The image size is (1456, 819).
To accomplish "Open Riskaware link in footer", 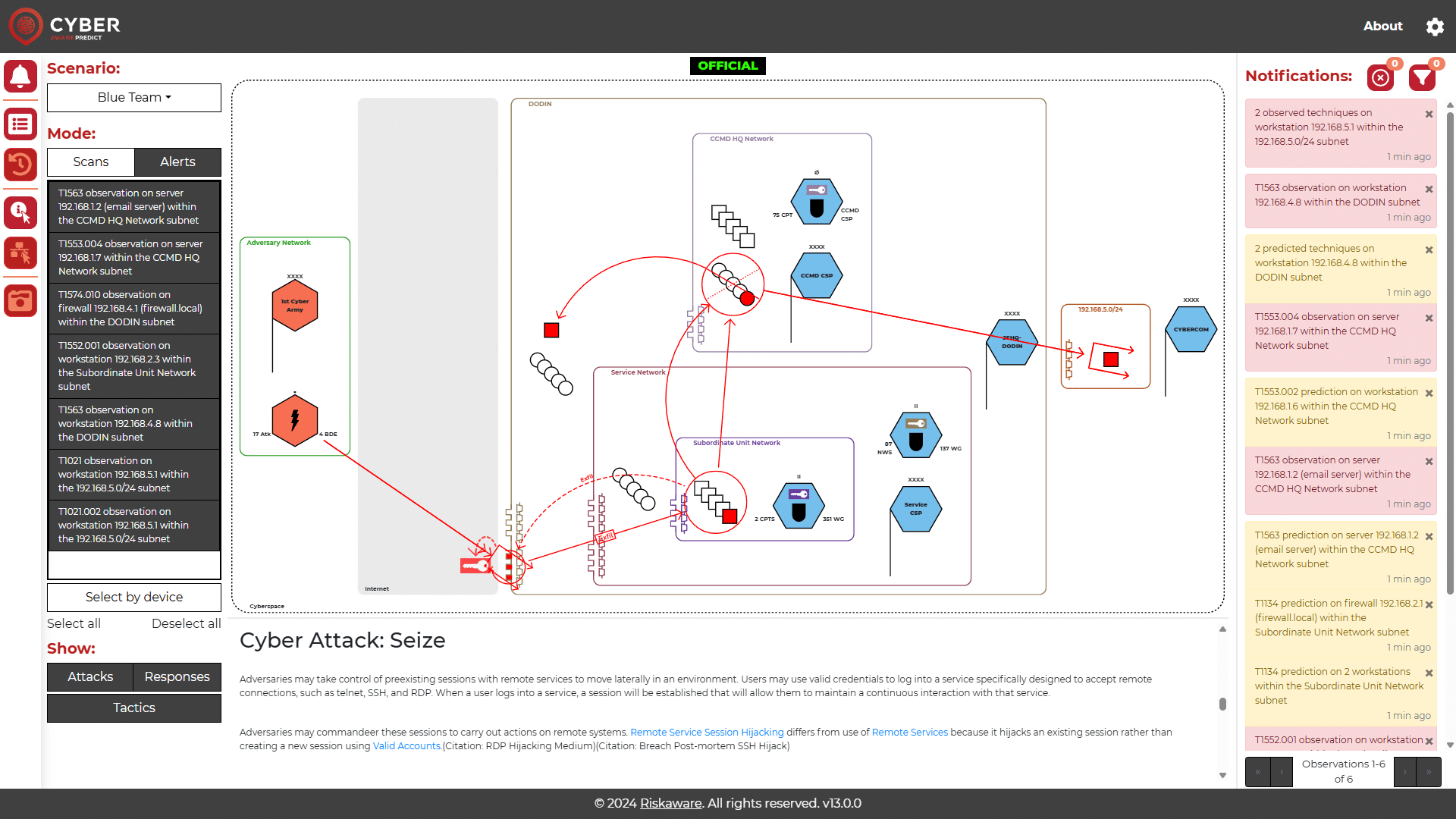I will point(670,803).
